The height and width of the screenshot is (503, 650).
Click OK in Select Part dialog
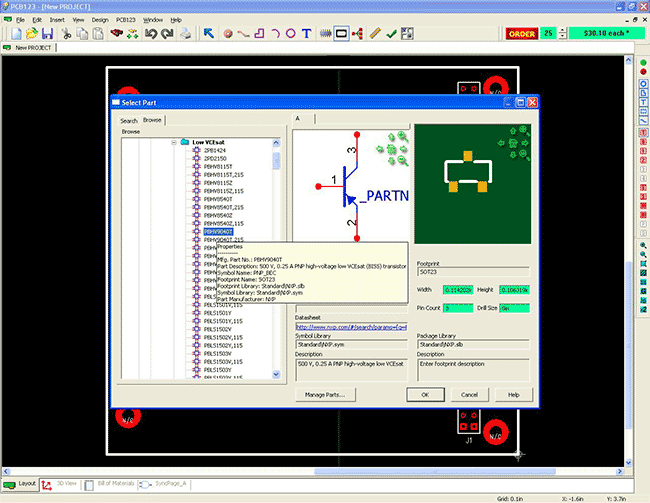[x=425, y=394]
